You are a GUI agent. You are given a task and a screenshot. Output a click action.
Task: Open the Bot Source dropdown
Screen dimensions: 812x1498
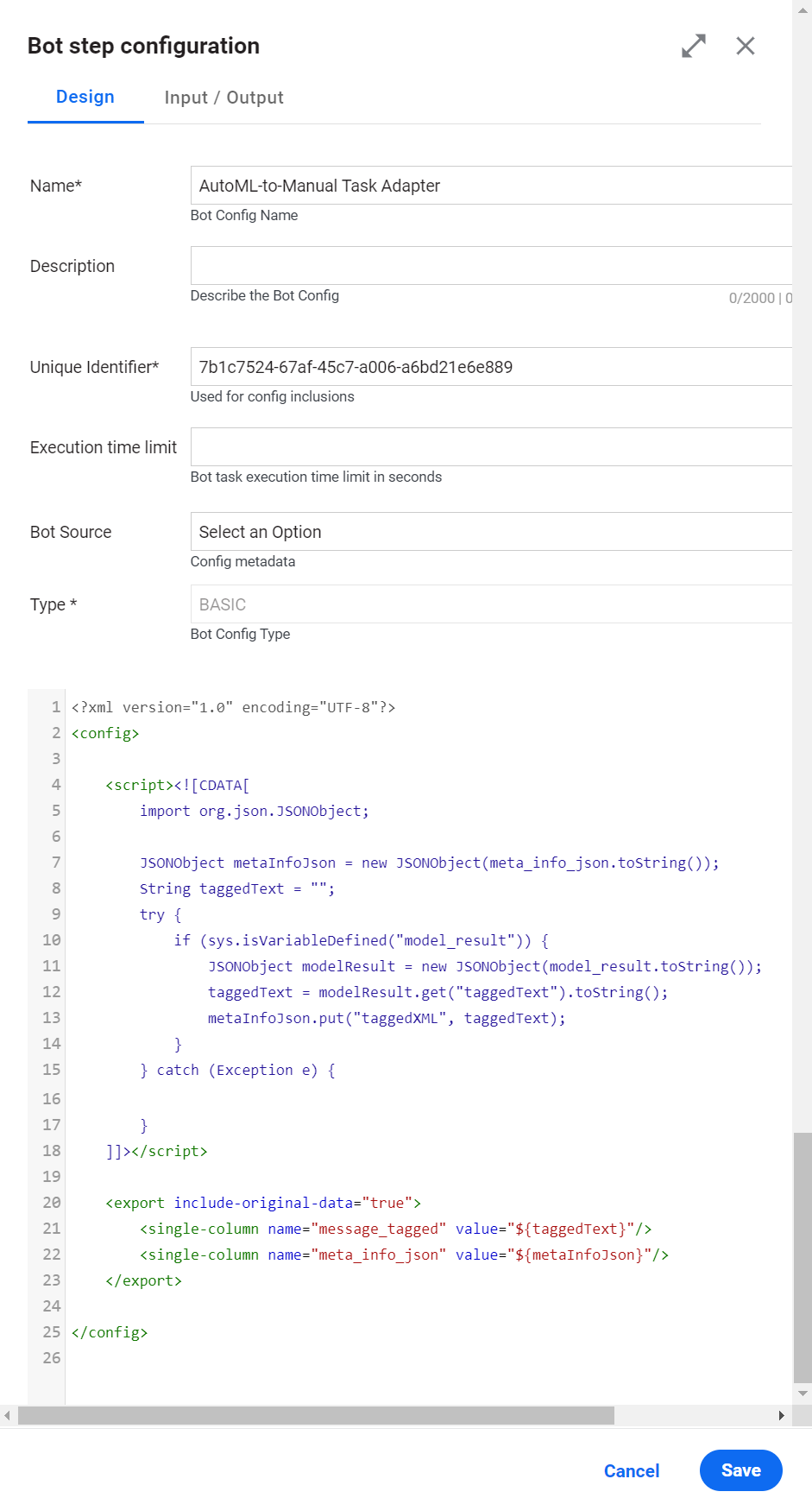tap(491, 532)
